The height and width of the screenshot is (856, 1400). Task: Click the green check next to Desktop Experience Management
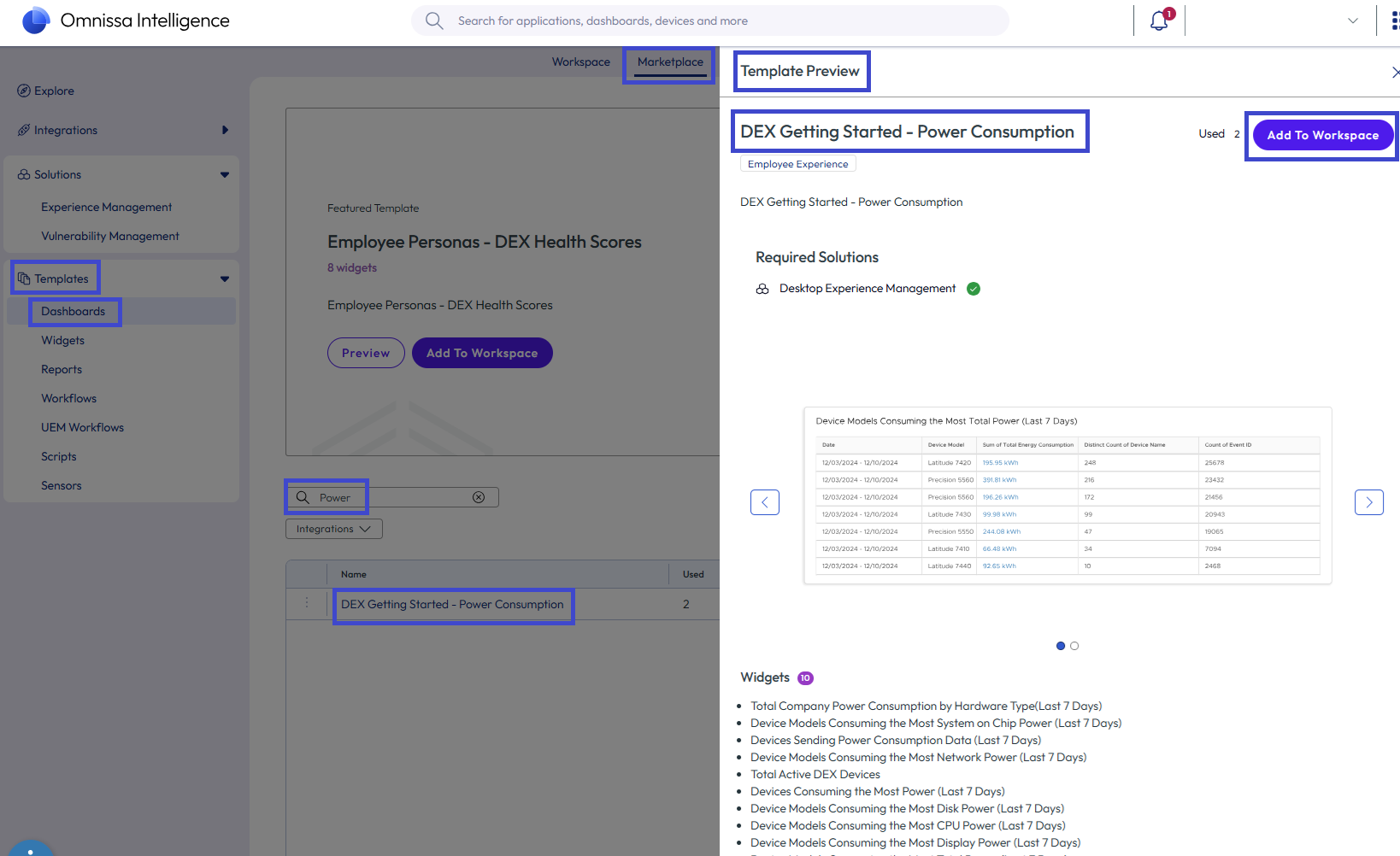coord(974,289)
